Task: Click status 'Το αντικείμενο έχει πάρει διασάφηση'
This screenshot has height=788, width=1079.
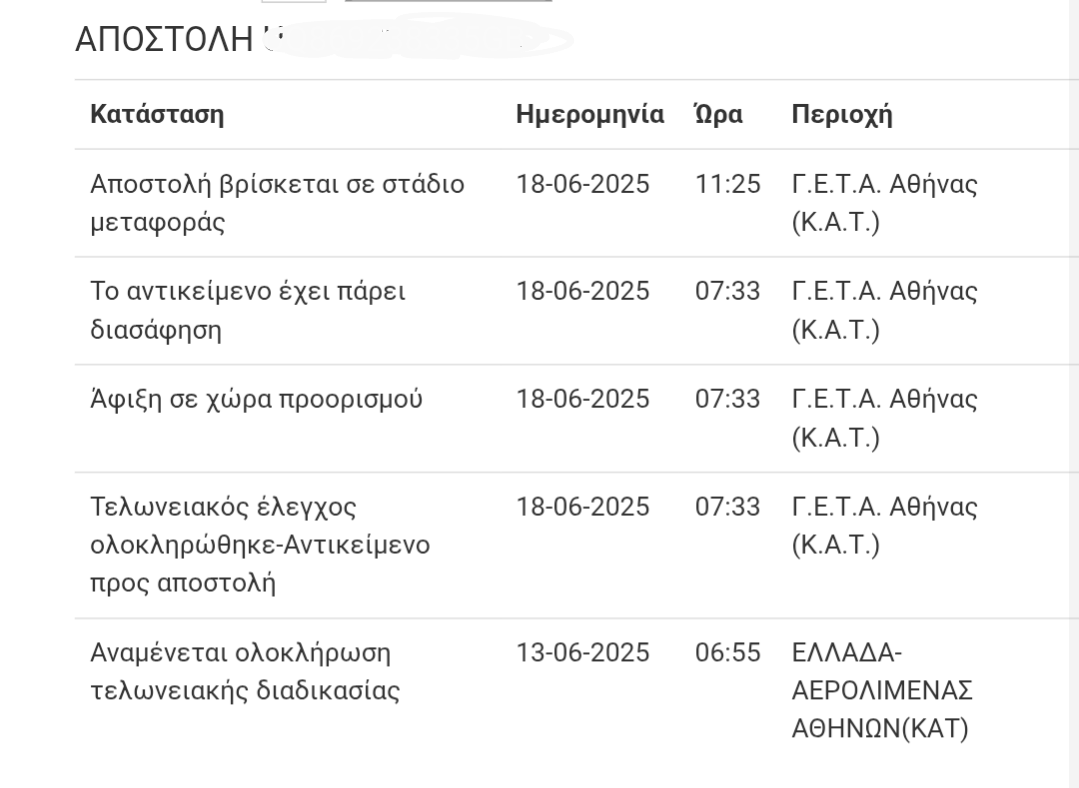Action: 248,311
